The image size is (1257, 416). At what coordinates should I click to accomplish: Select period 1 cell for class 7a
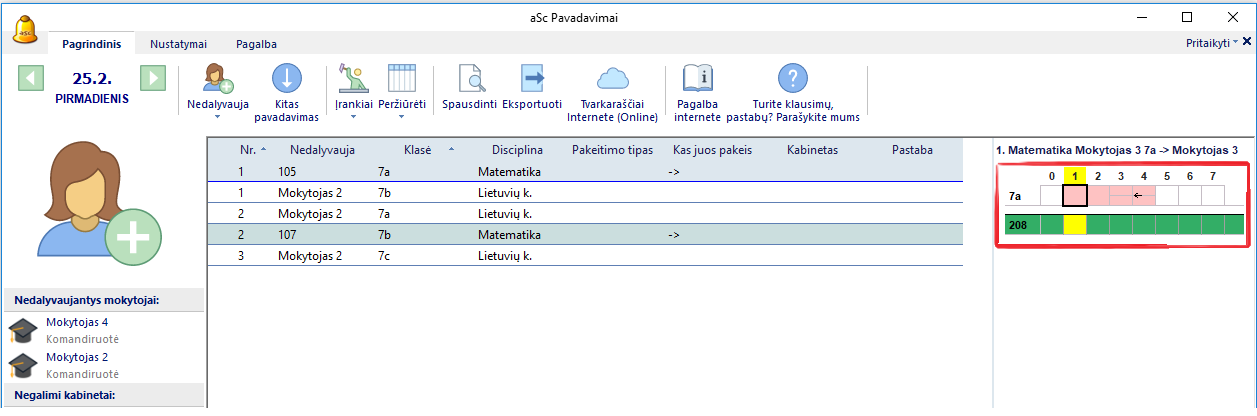pyautogui.click(x=1075, y=195)
